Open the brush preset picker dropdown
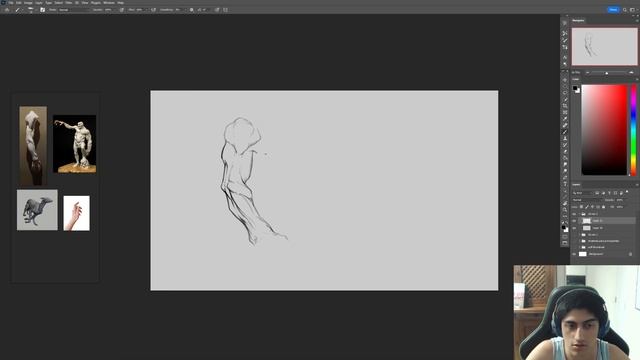Viewport: 640px width, 360px height. [31, 10]
